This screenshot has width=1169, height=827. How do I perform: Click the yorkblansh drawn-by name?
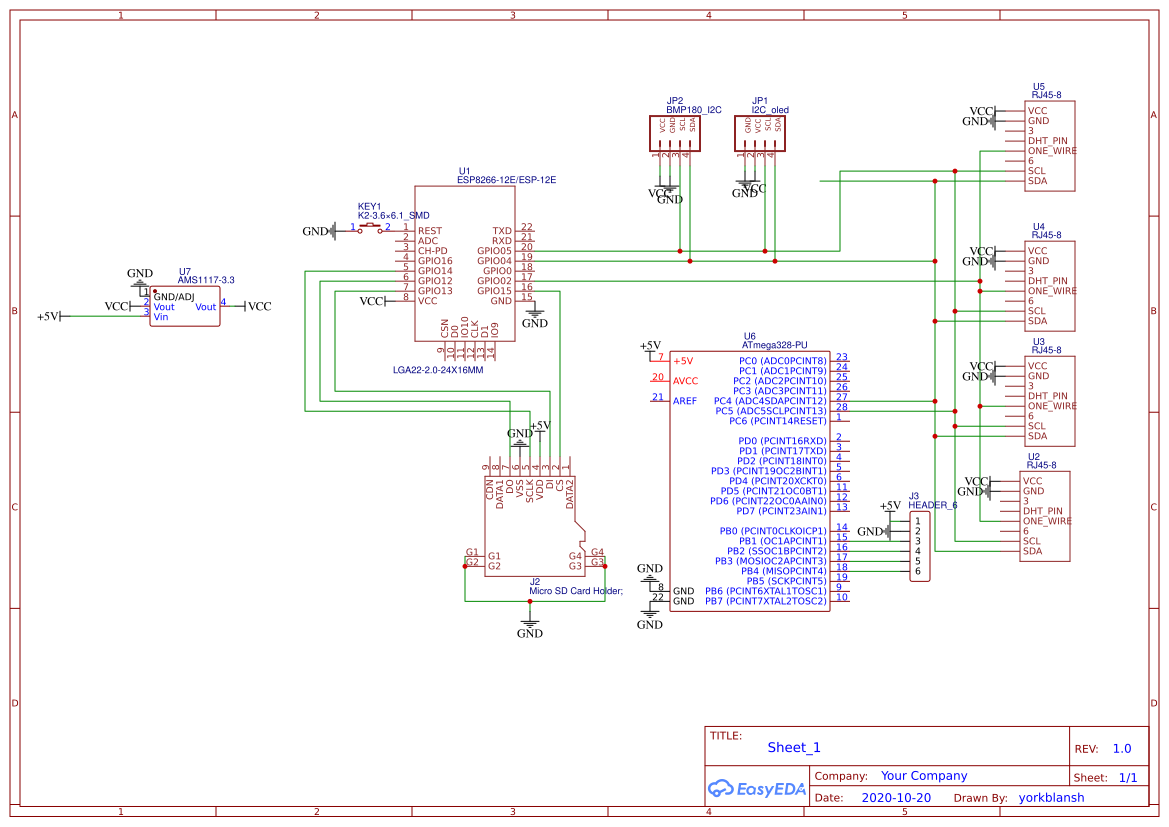[x=1053, y=797]
